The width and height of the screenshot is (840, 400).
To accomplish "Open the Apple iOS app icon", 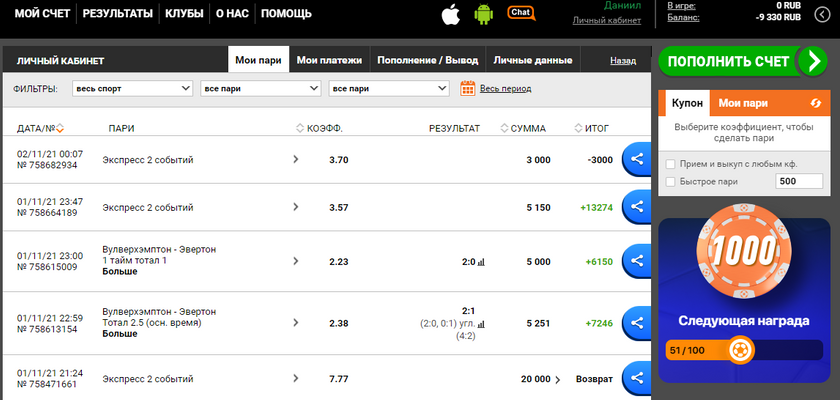I will [450, 14].
